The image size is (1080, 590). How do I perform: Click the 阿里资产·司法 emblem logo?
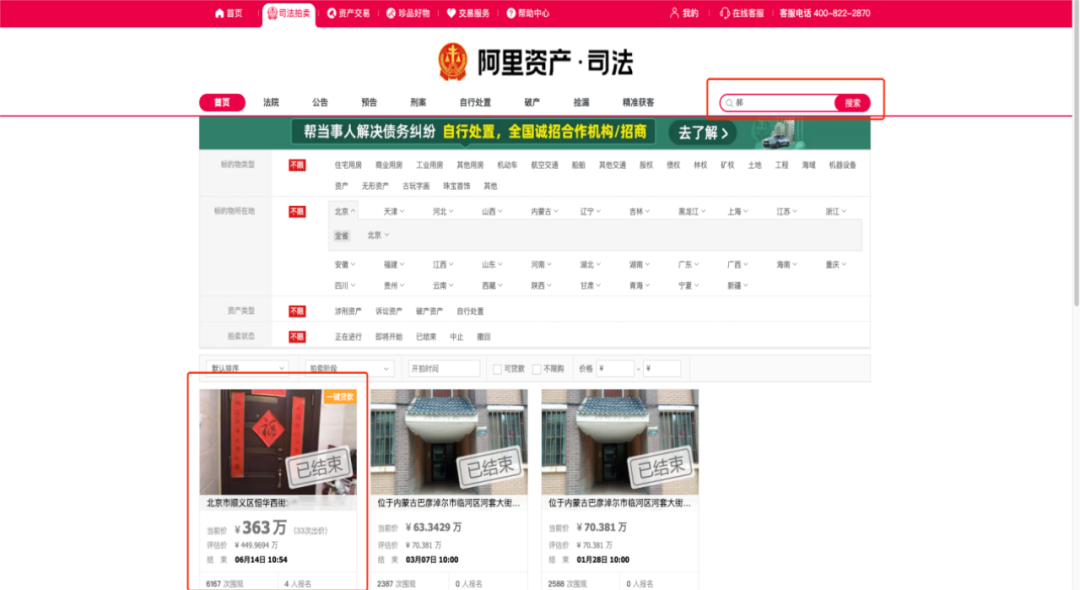(x=453, y=62)
